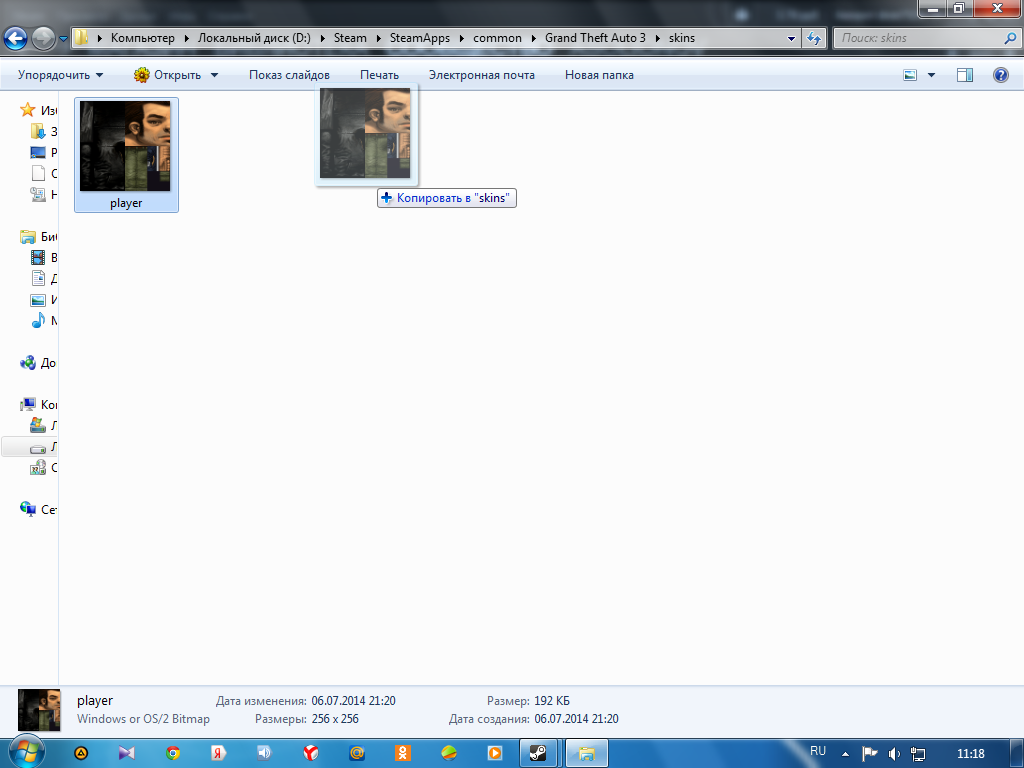Image resolution: width=1024 pixels, height=768 pixels.
Task: Open the view options dropdown arrow
Action: [931, 75]
